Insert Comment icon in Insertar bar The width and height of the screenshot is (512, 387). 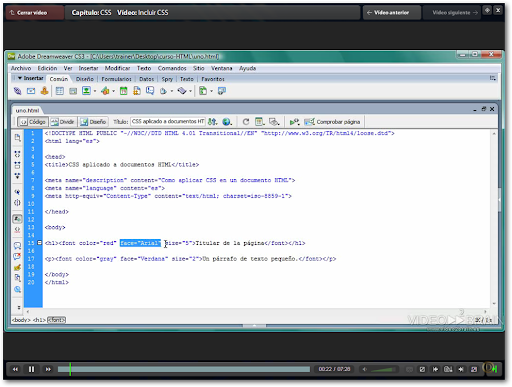tap(150, 91)
